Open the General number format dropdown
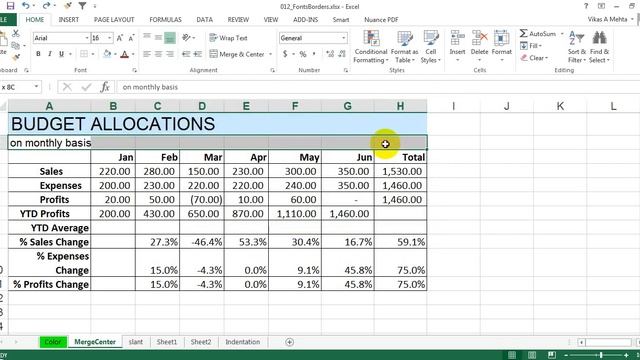 tap(344, 38)
